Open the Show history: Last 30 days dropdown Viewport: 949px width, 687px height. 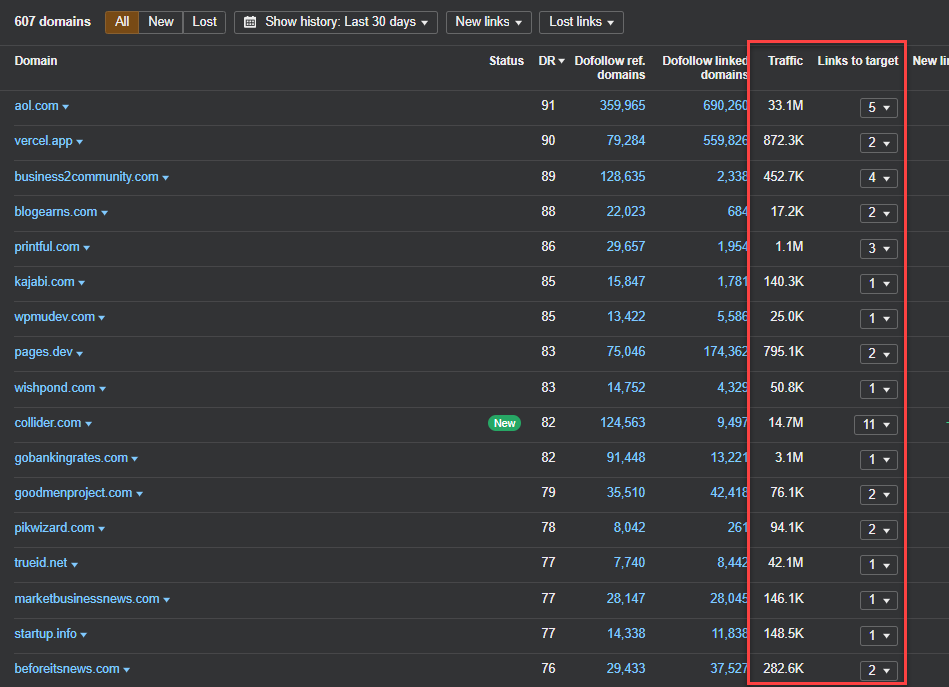pos(336,22)
